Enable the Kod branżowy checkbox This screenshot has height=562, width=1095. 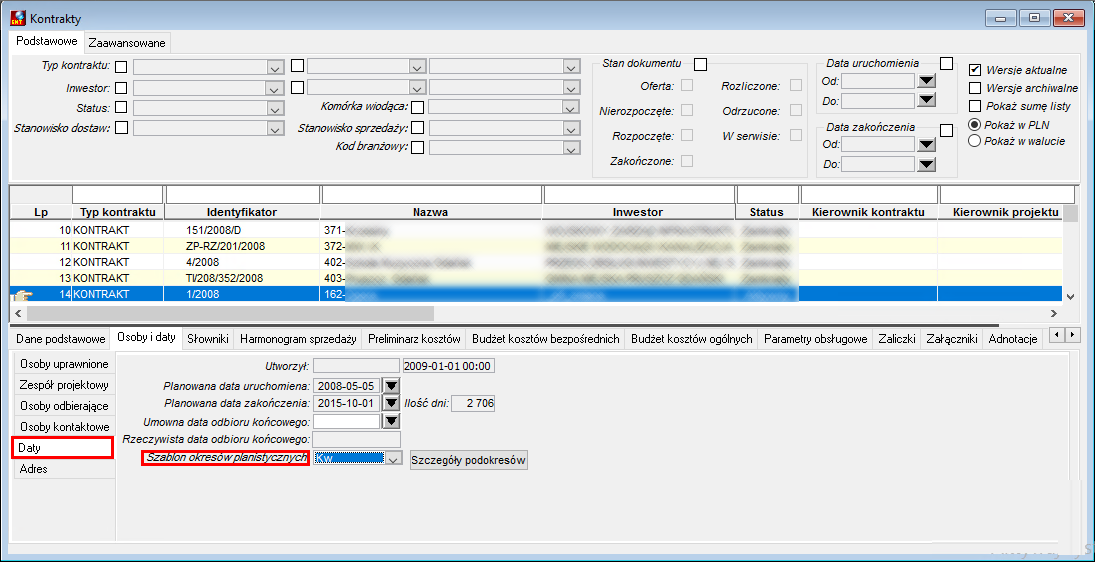418,147
